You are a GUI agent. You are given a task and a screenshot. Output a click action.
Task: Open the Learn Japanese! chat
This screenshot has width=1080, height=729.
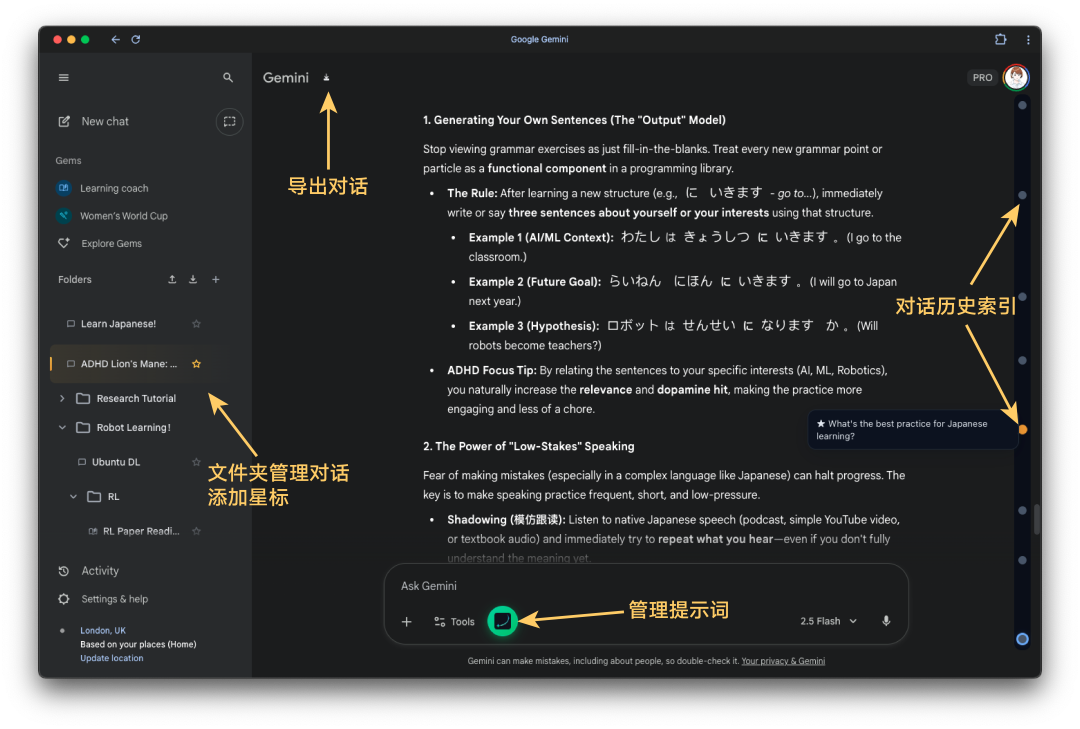point(118,324)
